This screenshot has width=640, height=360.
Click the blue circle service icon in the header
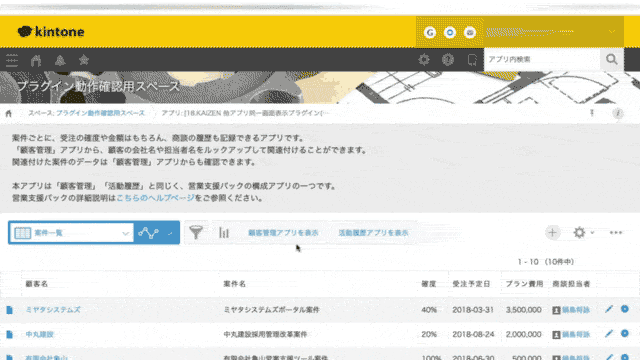tap(450, 32)
